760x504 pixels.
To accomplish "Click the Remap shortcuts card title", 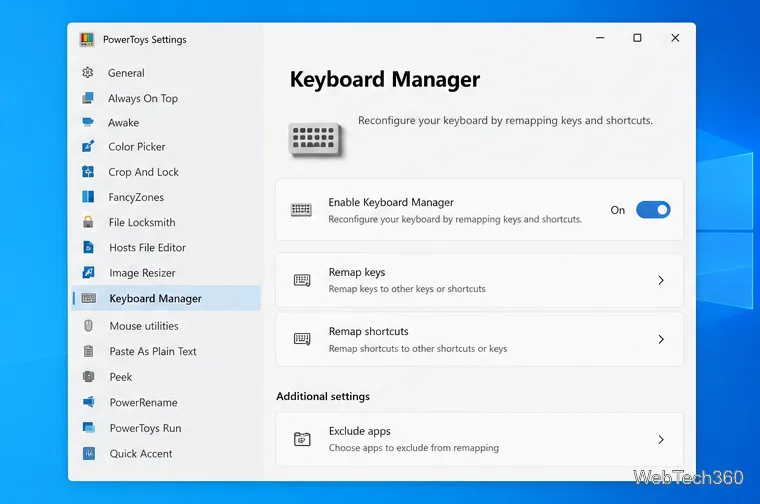I will 368,331.
